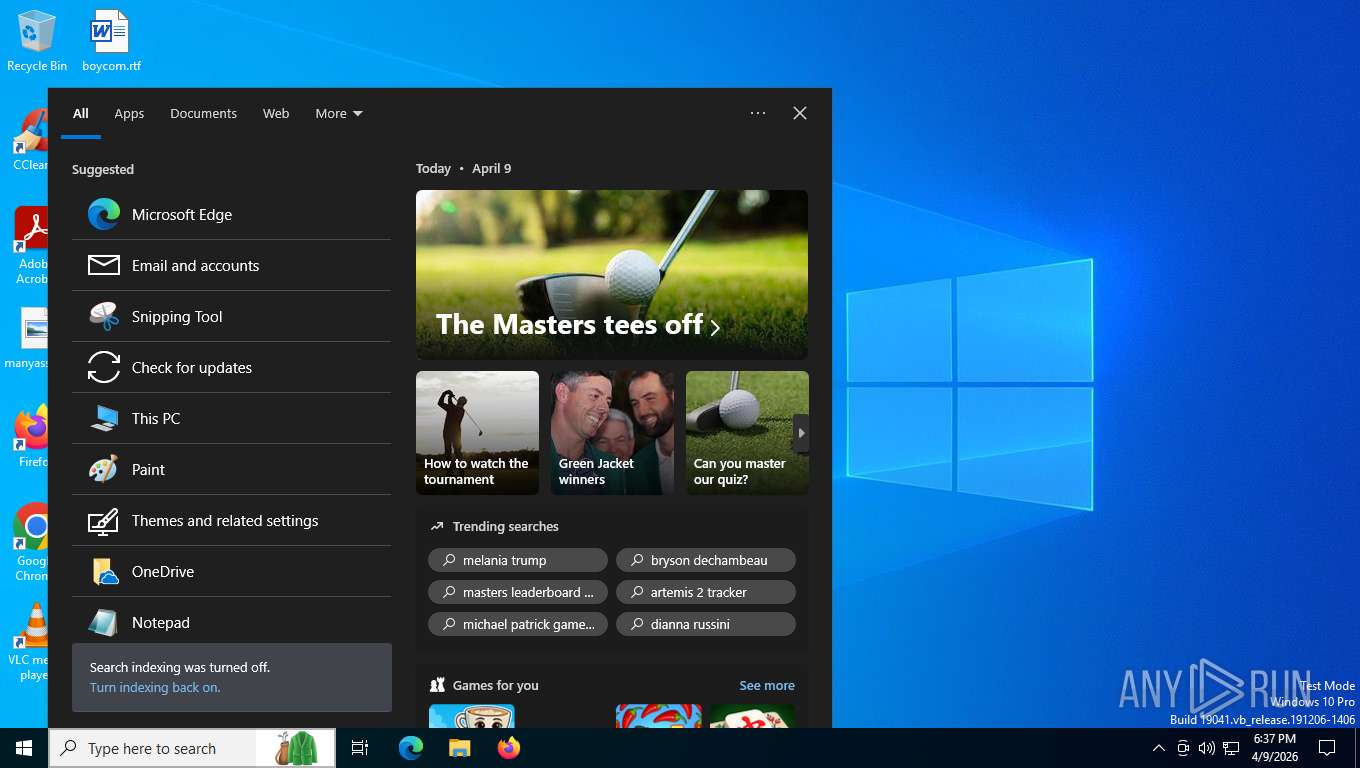This screenshot has width=1360, height=768.
Task: Launch Snipping Tool from suggestions
Action: [231, 317]
